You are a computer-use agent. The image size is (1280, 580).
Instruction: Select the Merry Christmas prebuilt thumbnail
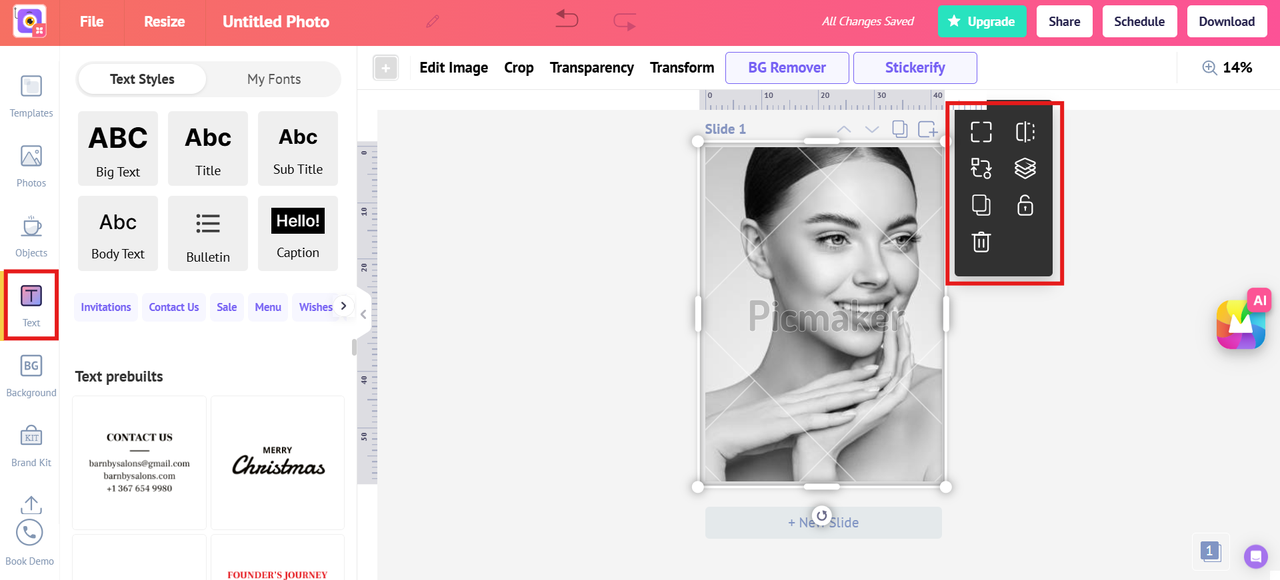point(278,463)
